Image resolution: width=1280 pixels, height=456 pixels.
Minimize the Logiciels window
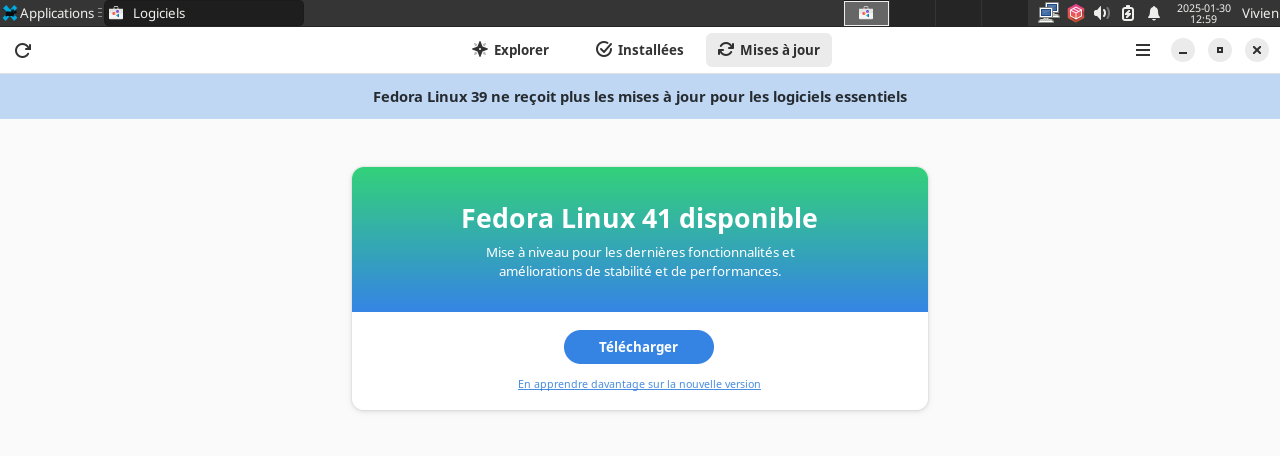click(x=1183, y=50)
